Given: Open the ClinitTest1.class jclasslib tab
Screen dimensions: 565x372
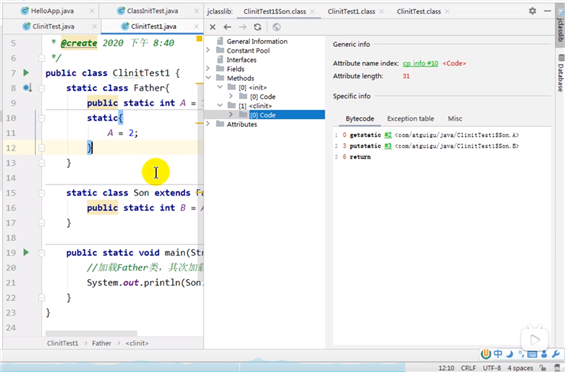Looking at the screenshot, I should [351, 12].
